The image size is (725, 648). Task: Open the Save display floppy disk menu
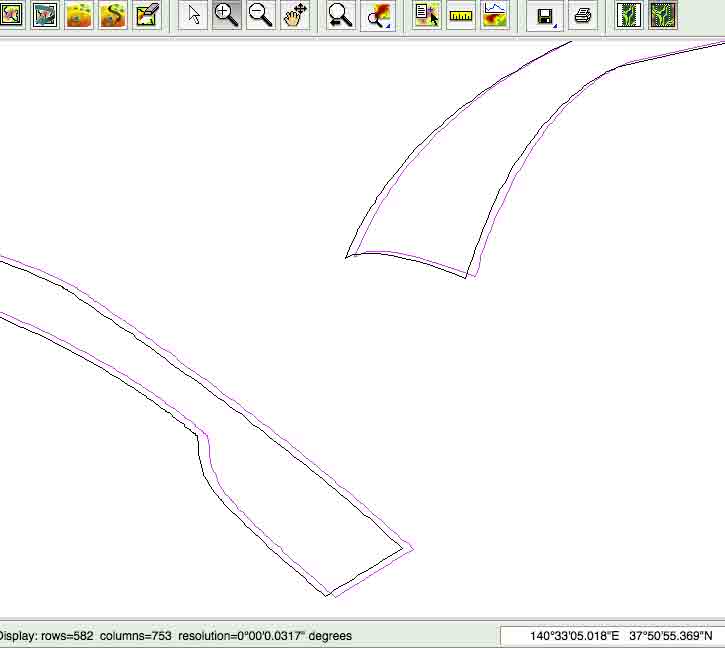pos(545,15)
